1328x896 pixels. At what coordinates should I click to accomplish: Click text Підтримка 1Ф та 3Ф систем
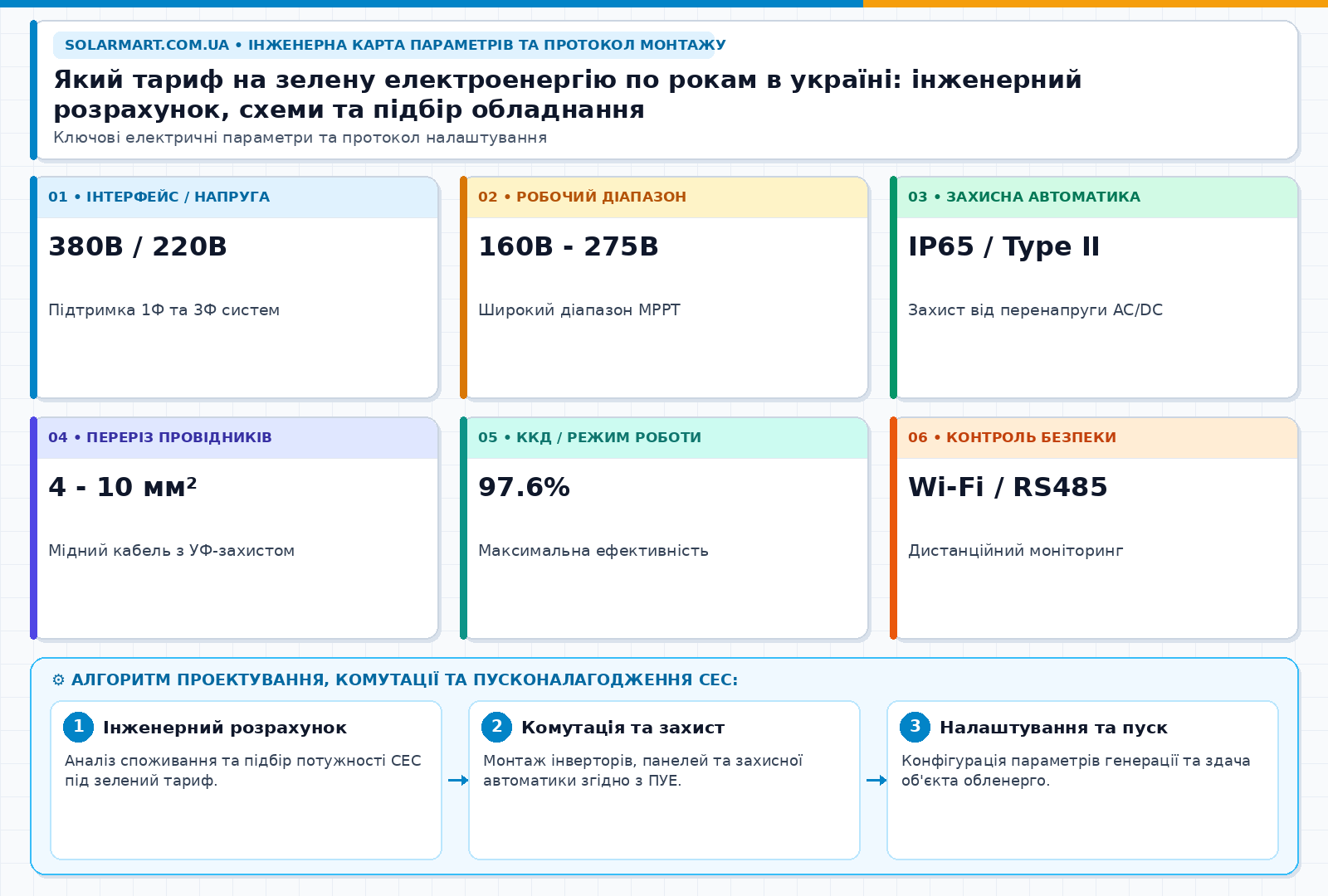pyautogui.click(x=164, y=310)
